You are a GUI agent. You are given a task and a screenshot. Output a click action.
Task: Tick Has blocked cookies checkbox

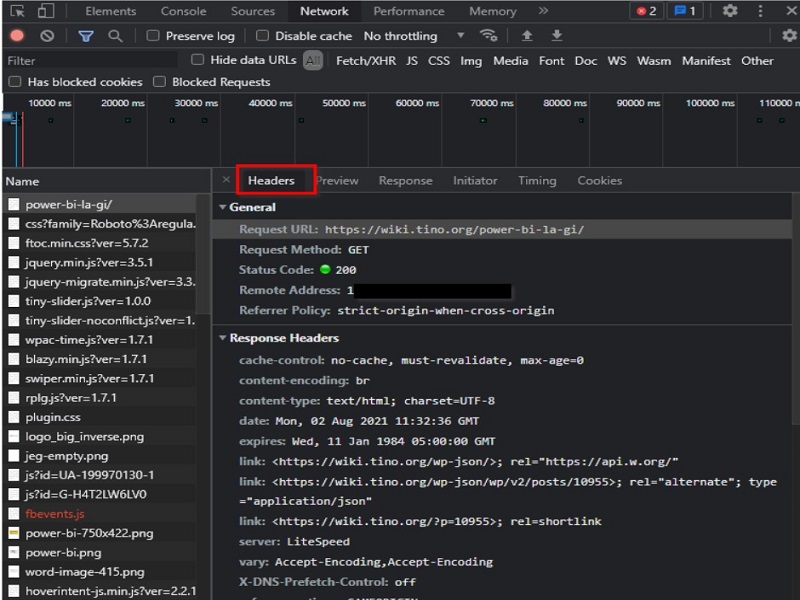pos(15,82)
